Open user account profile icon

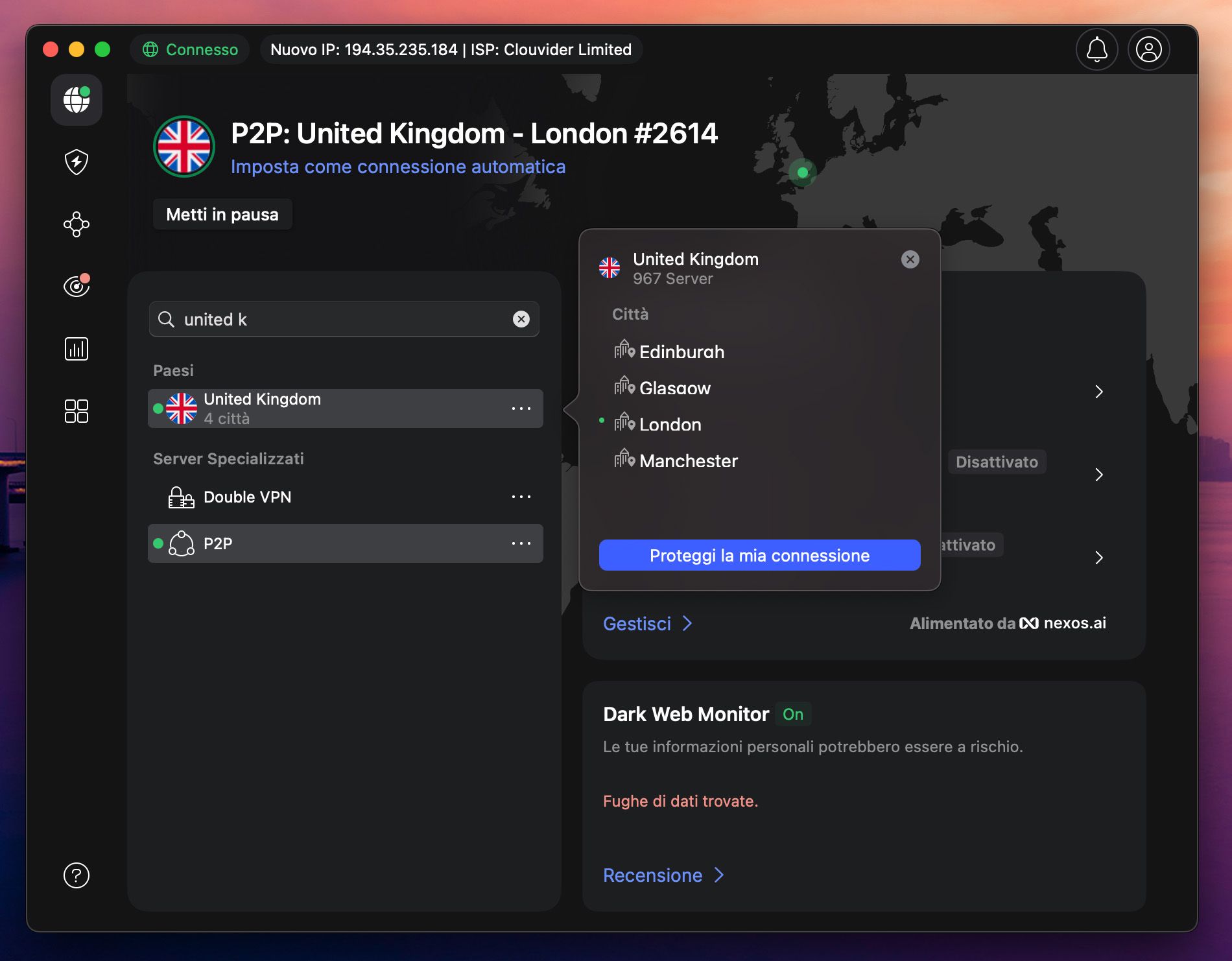(1149, 49)
